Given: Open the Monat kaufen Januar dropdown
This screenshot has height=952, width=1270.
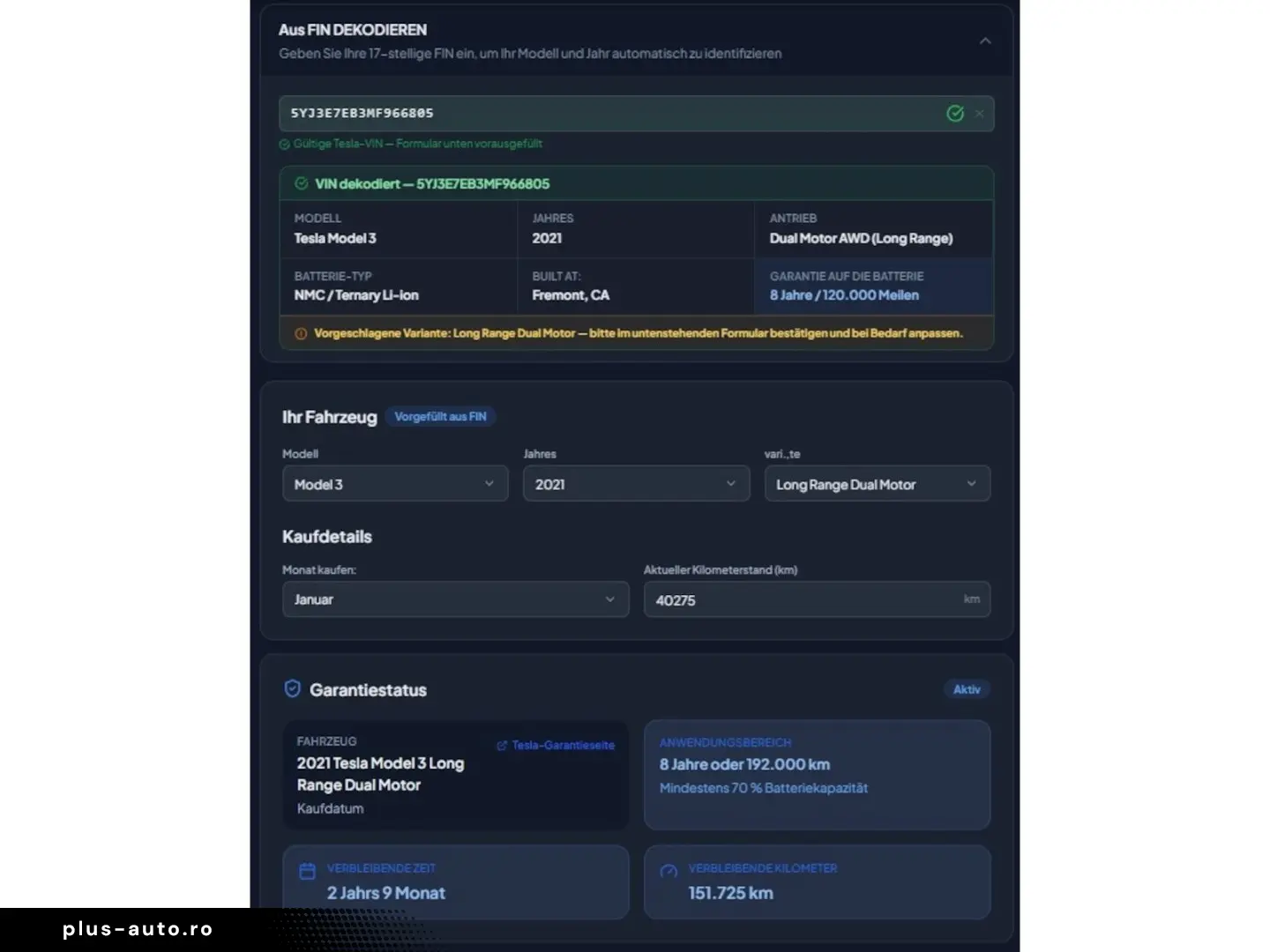Looking at the screenshot, I should click(455, 599).
